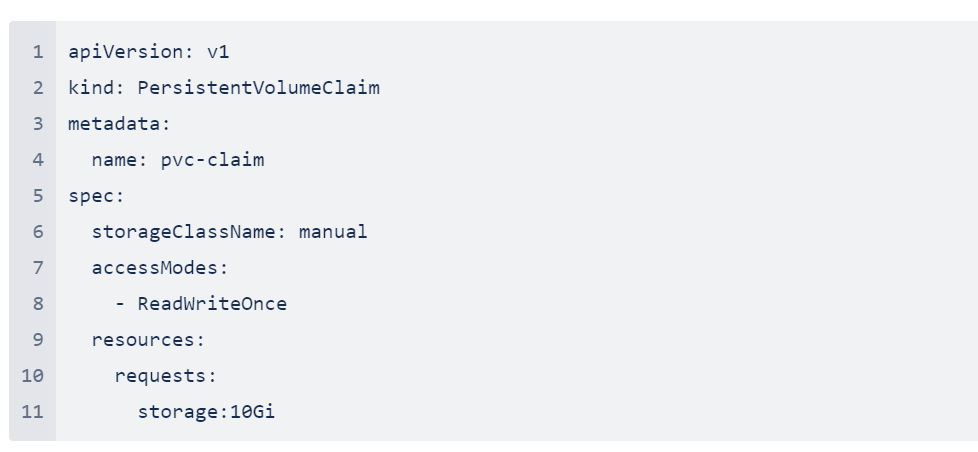978x452 pixels.
Task: Click the name key on line 4
Action: [114, 160]
